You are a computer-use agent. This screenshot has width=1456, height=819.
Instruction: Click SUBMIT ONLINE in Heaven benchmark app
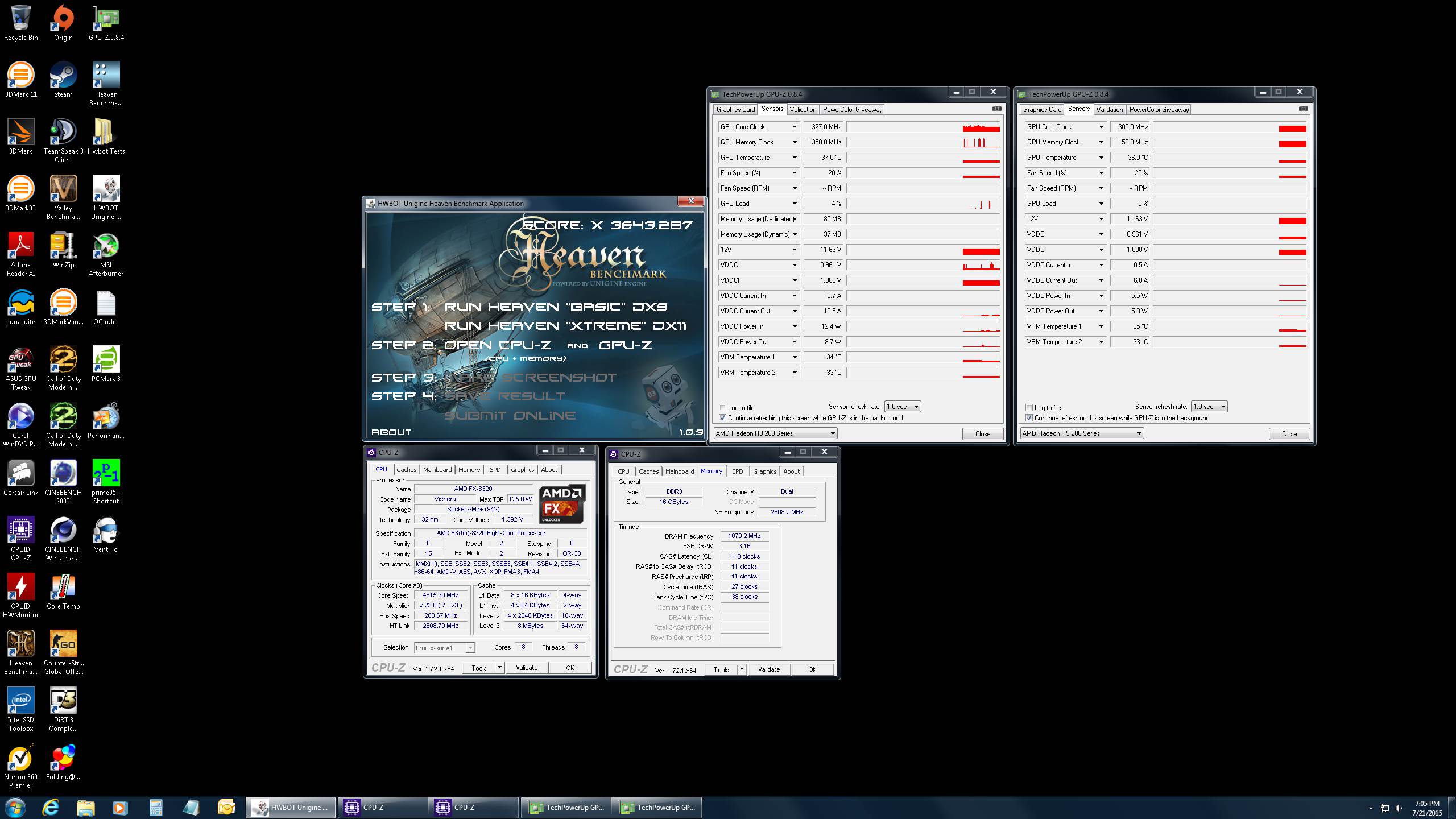[x=510, y=416]
